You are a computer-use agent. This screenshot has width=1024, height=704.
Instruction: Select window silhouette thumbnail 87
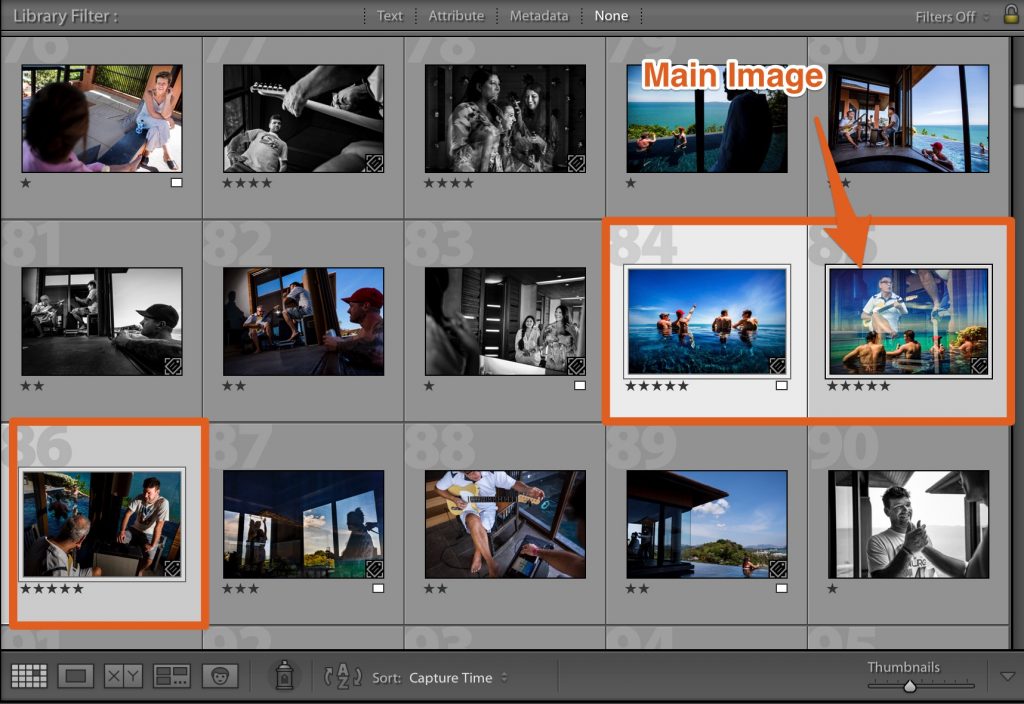(304, 524)
